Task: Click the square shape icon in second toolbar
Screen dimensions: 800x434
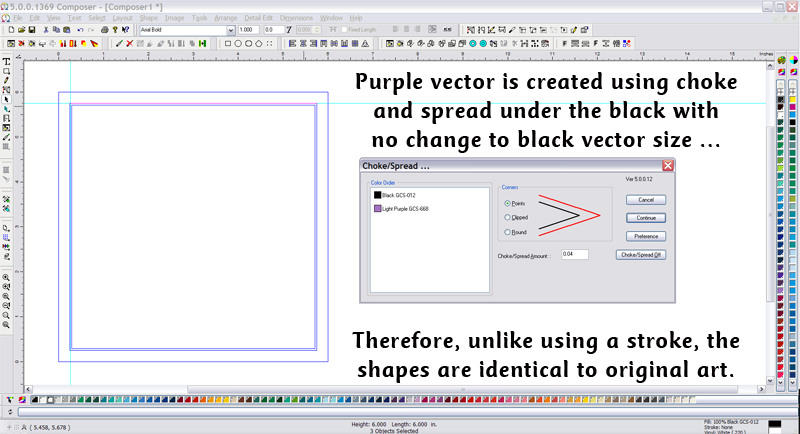Action: coord(228,44)
